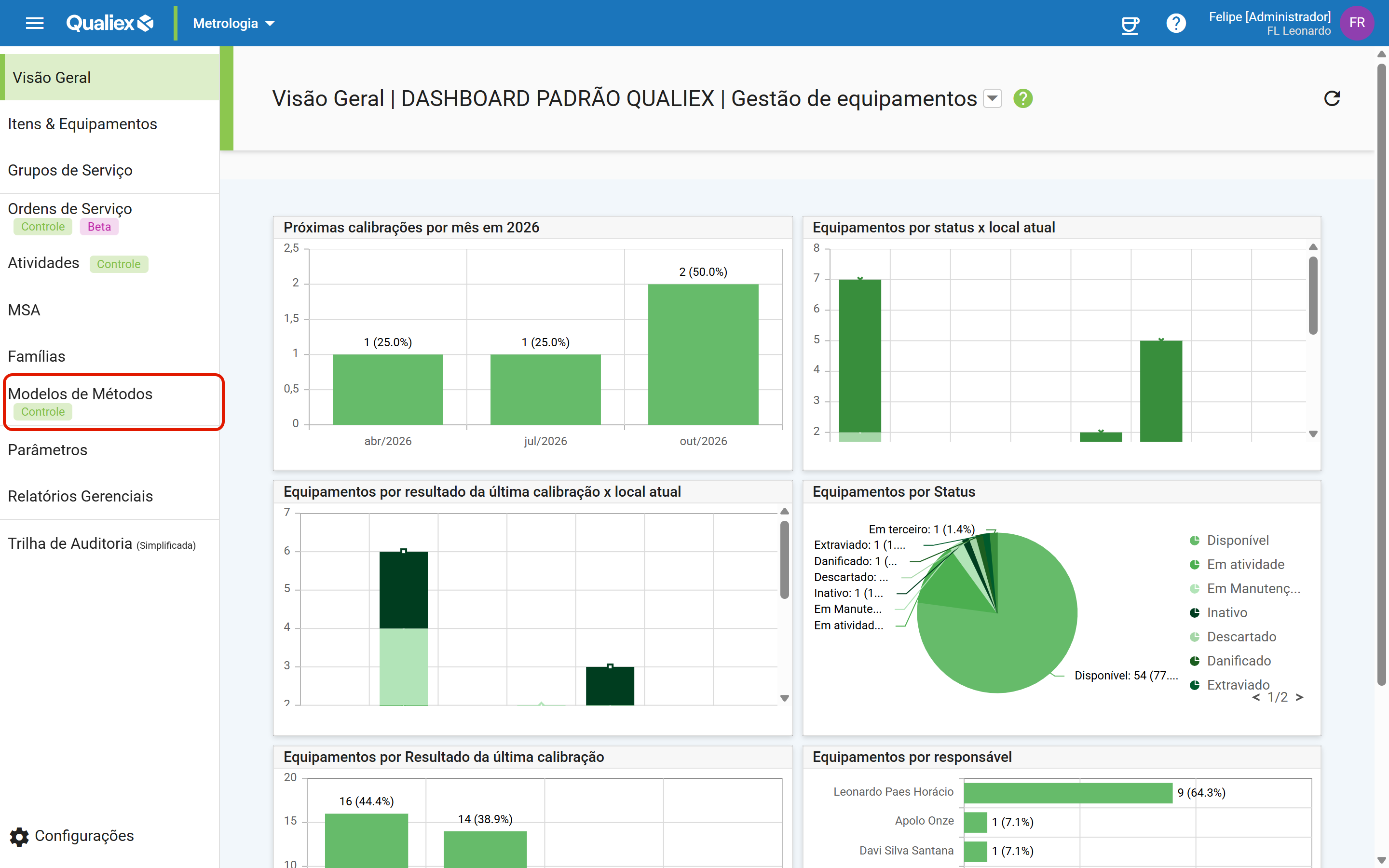Open the Metrologia module dropdown
The height and width of the screenshot is (868, 1389).
[233, 24]
